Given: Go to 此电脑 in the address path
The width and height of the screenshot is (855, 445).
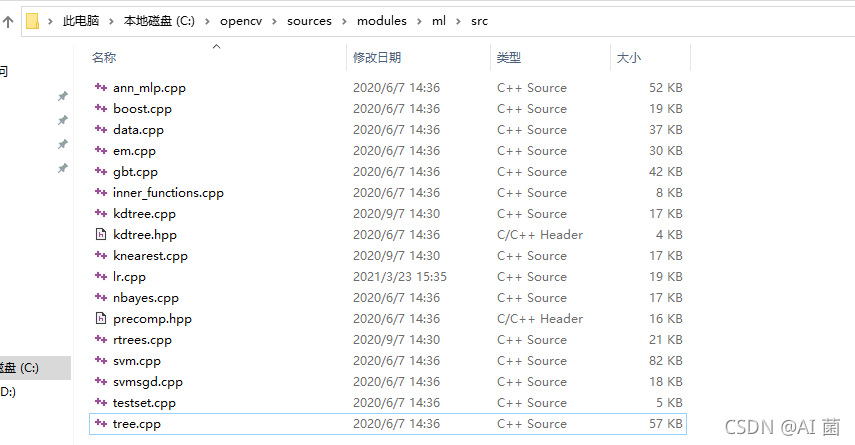Looking at the screenshot, I should click(x=81, y=21).
